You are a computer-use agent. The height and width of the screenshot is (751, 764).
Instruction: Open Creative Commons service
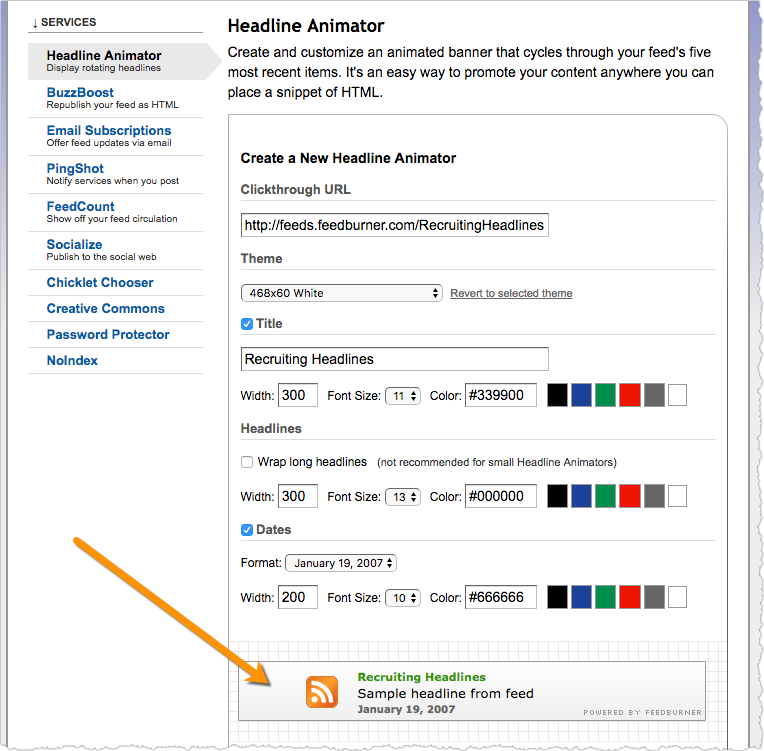(105, 308)
